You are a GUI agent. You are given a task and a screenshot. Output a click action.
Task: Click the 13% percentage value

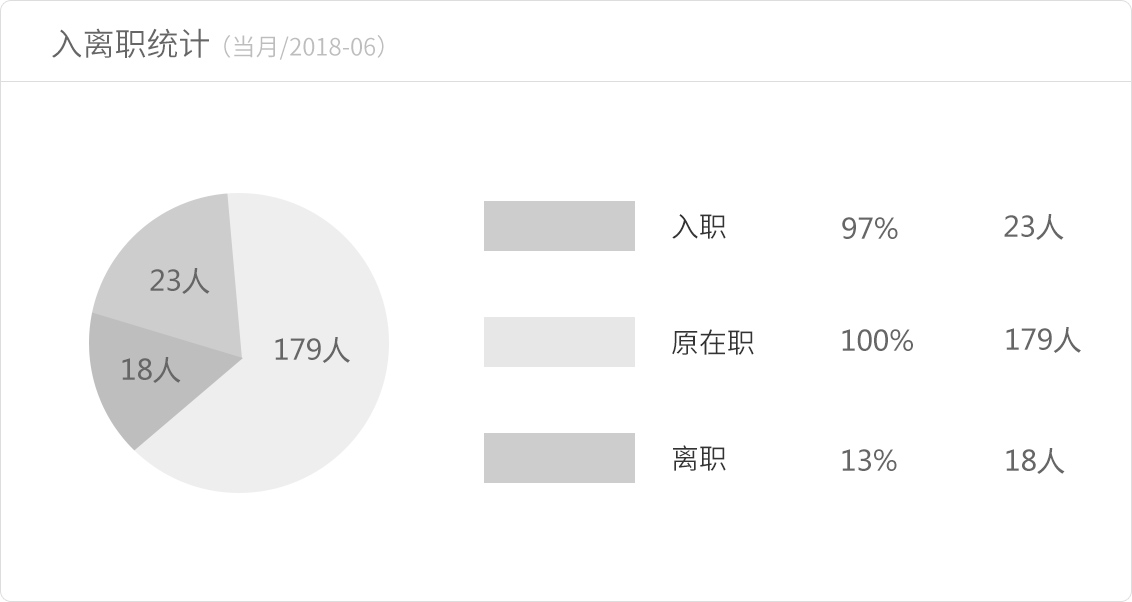(x=869, y=461)
